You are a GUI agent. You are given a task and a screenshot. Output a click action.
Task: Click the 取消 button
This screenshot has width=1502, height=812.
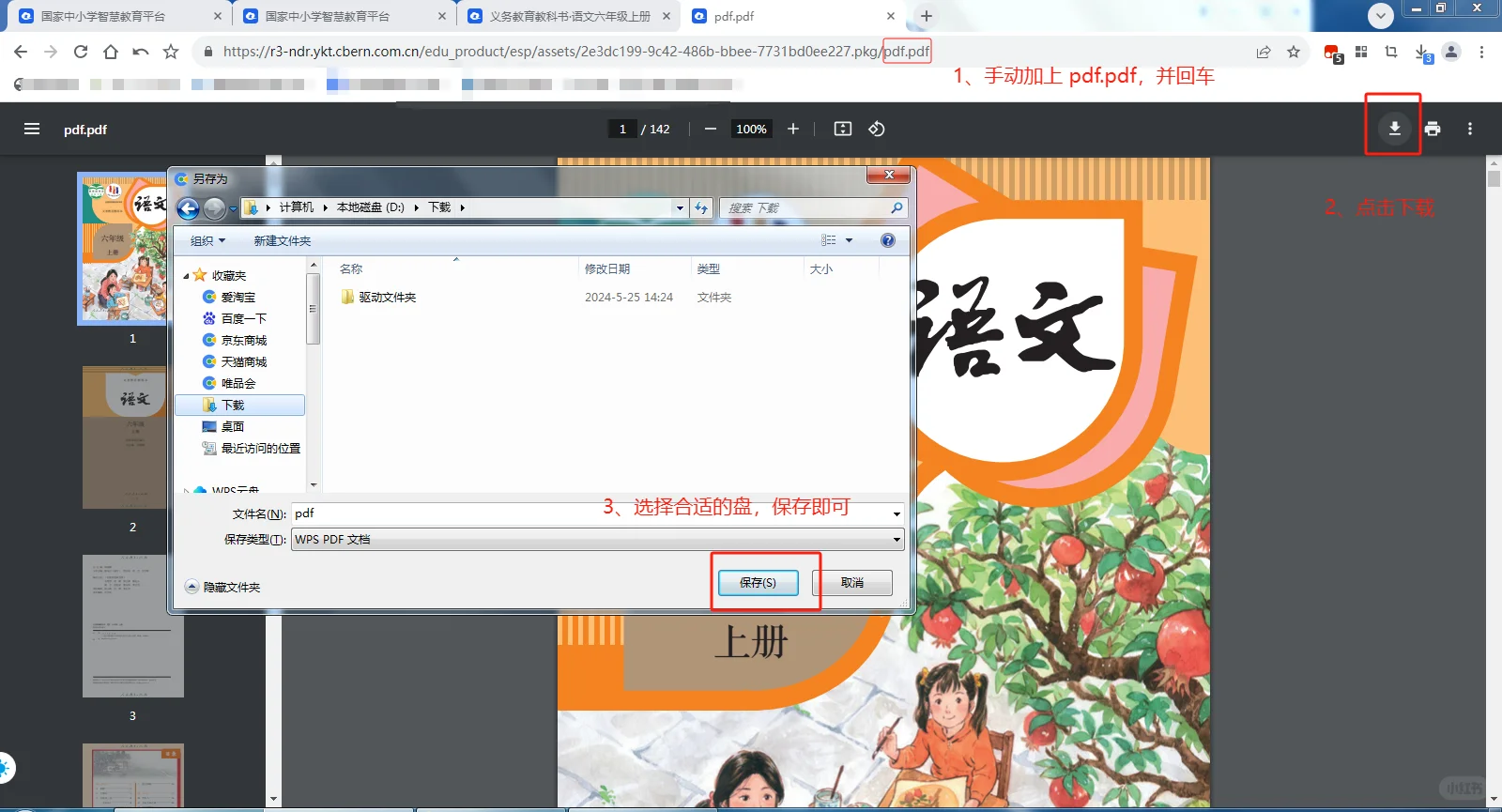(852, 583)
